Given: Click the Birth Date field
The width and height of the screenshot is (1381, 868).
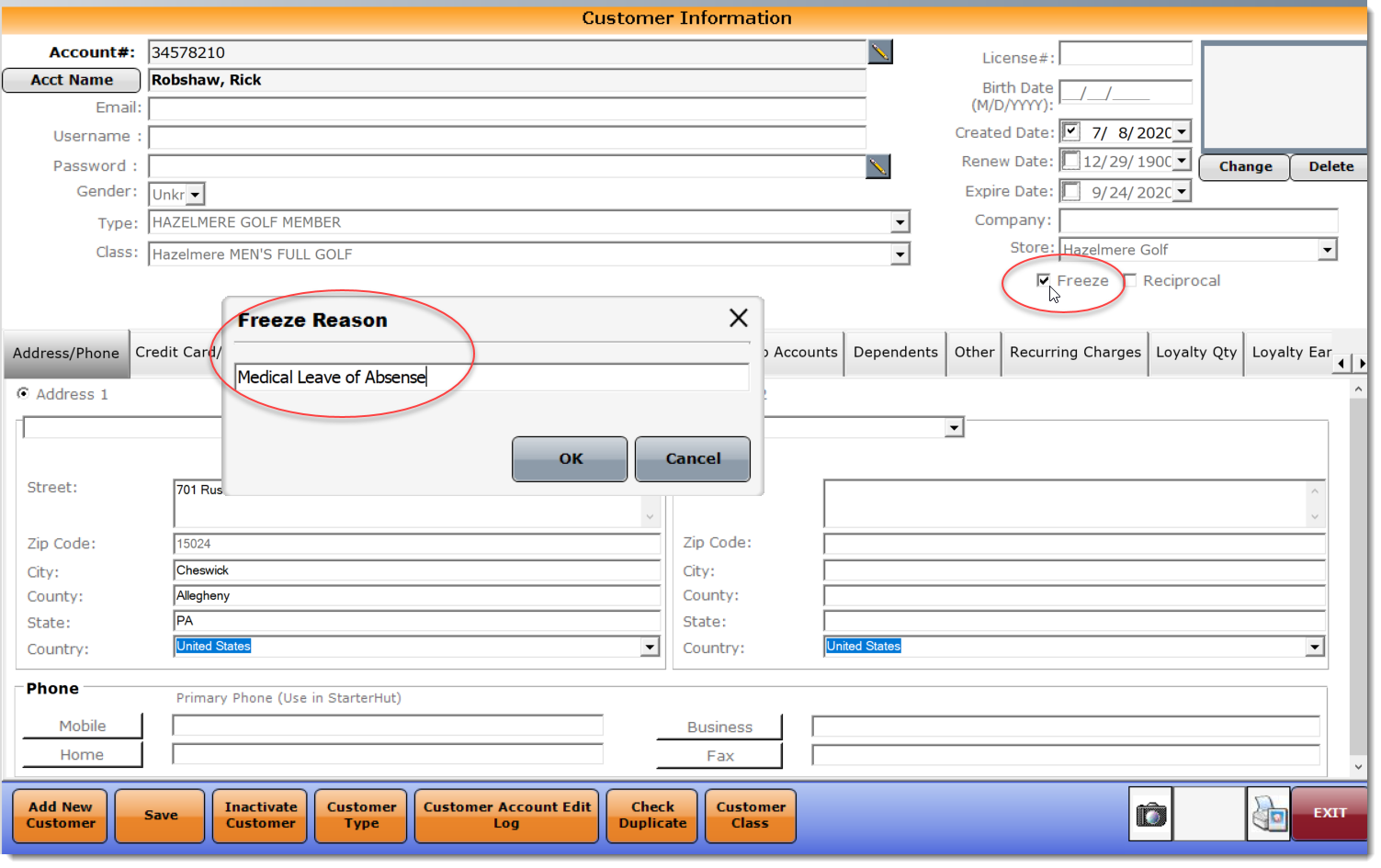Looking at the screenshot, I should (1126, 92).
